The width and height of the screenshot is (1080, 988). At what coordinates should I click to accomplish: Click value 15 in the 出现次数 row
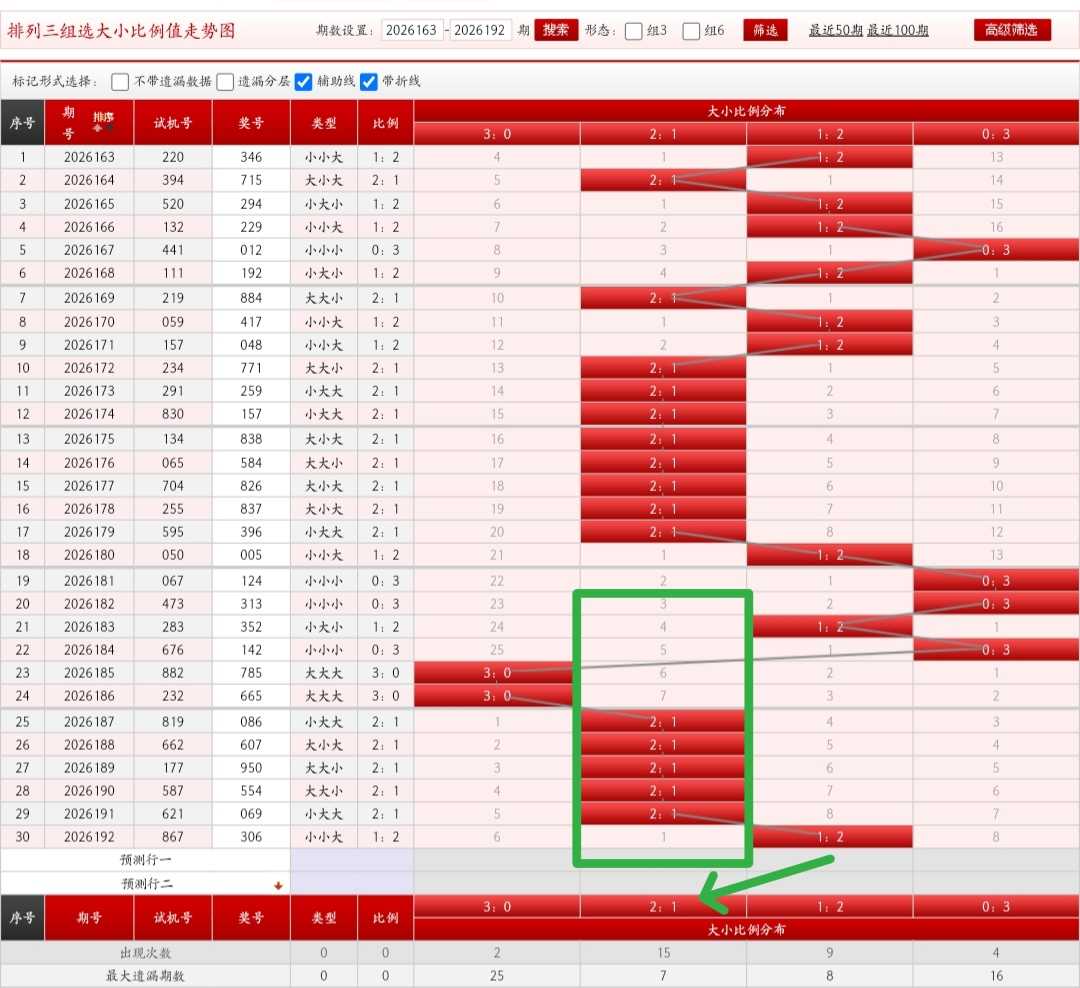(663, 953)
